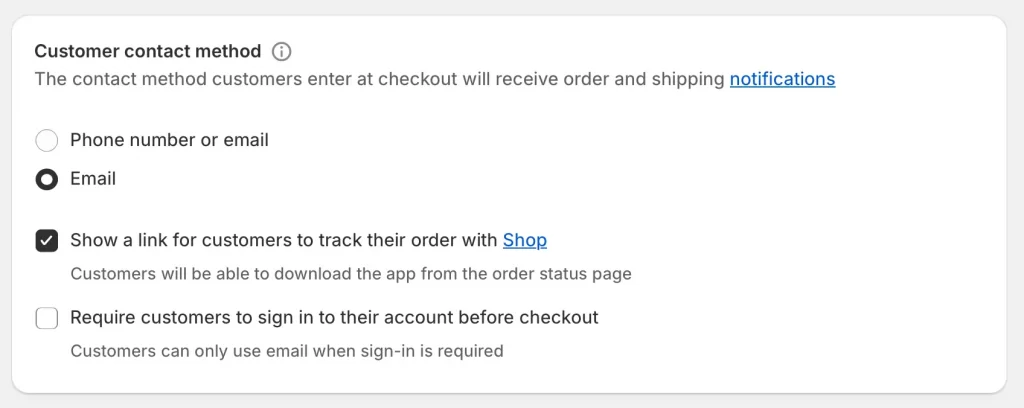Screen dimensions: 1024x408
Task: Click the info icon beside Customer contact method
Action: point(281,51)
